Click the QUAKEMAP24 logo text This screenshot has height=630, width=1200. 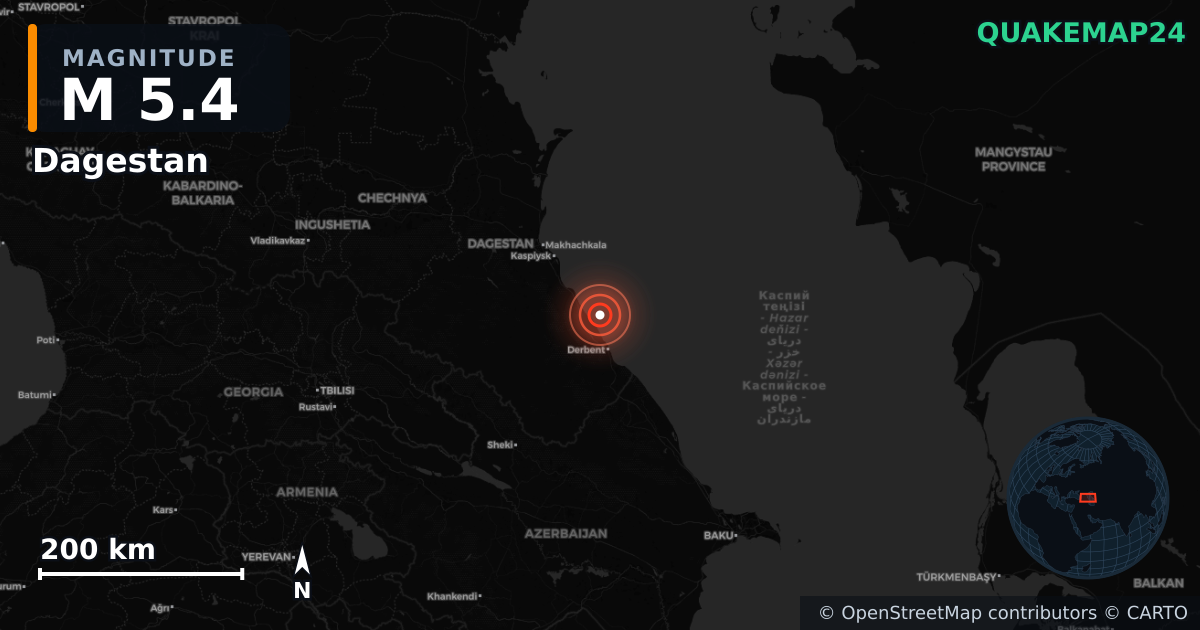coord(1080,33)
